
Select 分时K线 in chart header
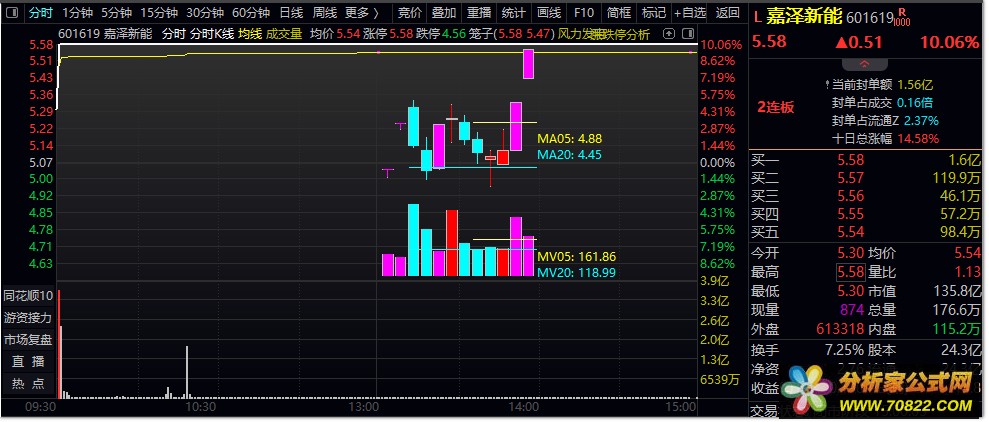[211, 34]
